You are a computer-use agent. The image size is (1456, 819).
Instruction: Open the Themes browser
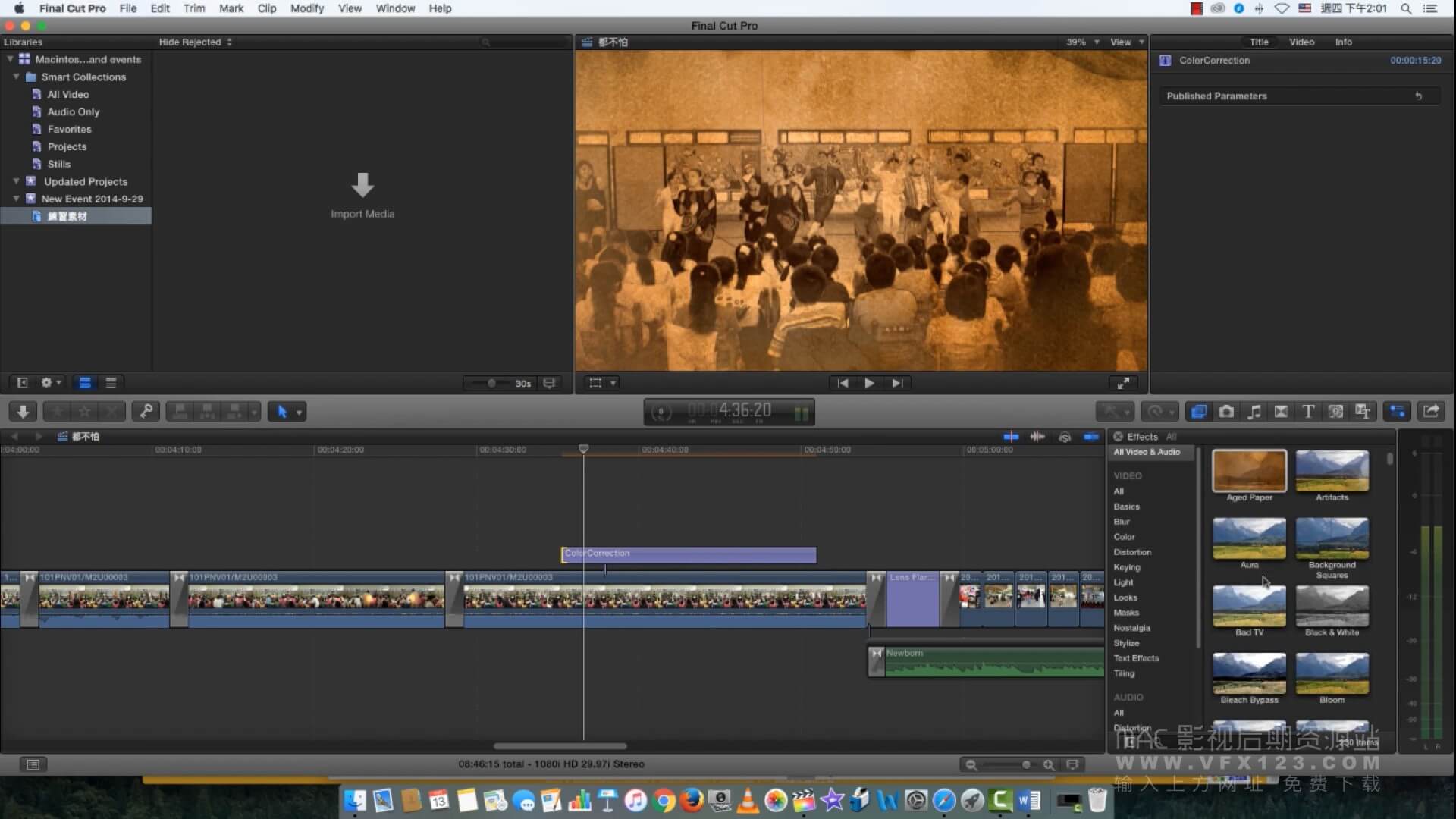point(1363,412)
